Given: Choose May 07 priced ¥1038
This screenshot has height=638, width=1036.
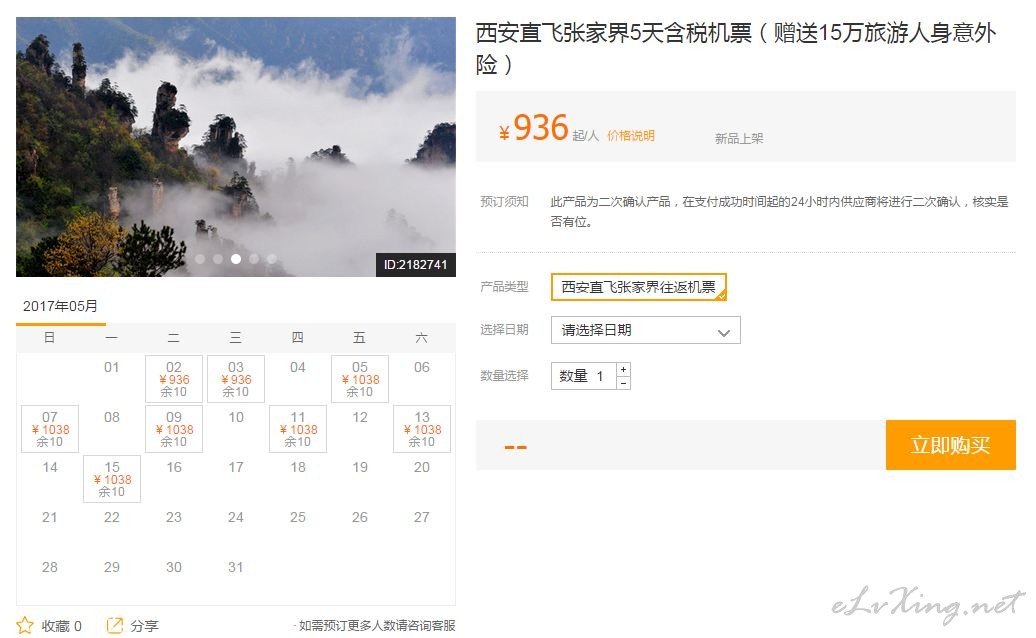Looking at the screenshot, I should pos(50,429).
